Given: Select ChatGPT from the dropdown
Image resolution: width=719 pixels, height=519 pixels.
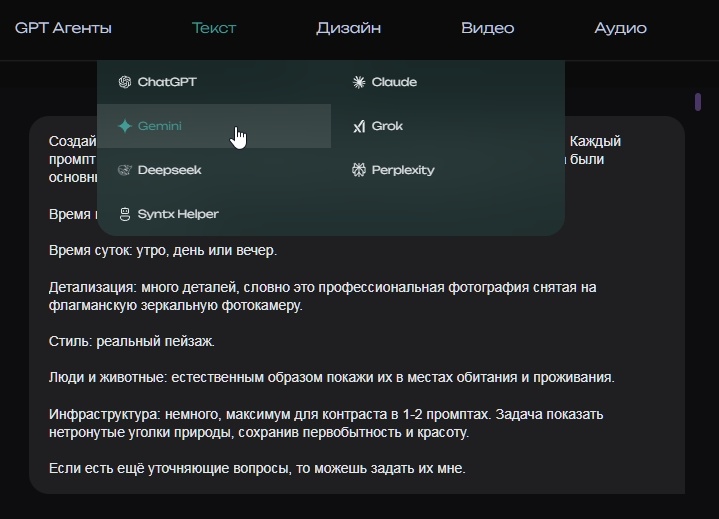Looking at the screenshot, I should coord(214,82).
